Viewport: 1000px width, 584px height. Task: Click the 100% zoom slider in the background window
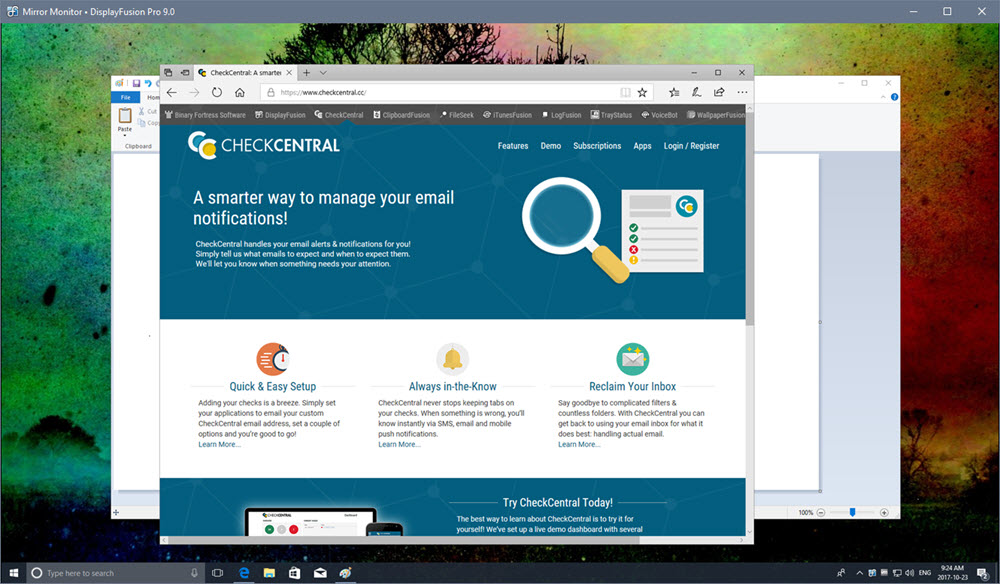pos(851,512)
